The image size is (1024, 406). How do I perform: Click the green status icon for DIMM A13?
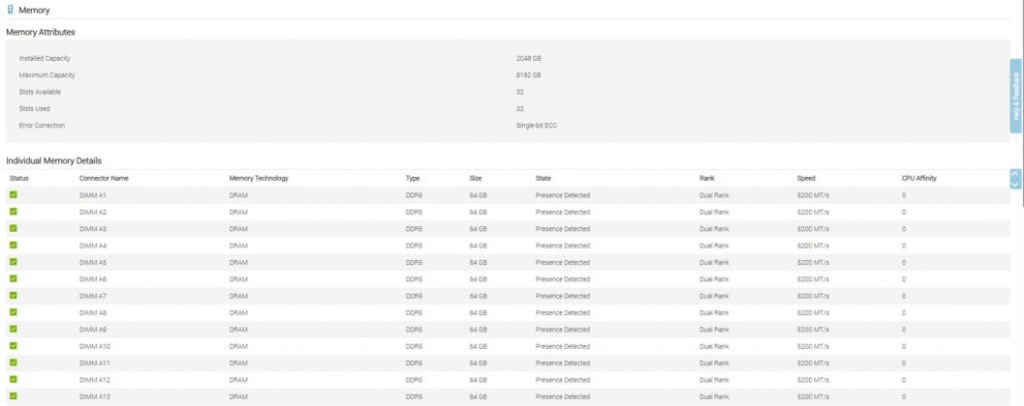(x=14, y=396)
